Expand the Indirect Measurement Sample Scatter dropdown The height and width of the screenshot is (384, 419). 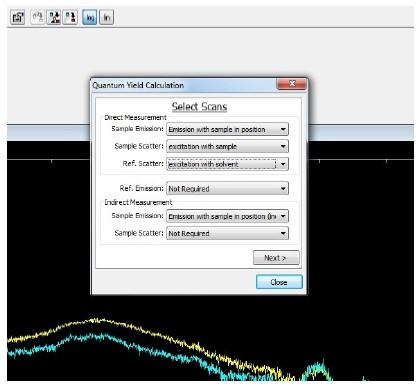(227, 233)
